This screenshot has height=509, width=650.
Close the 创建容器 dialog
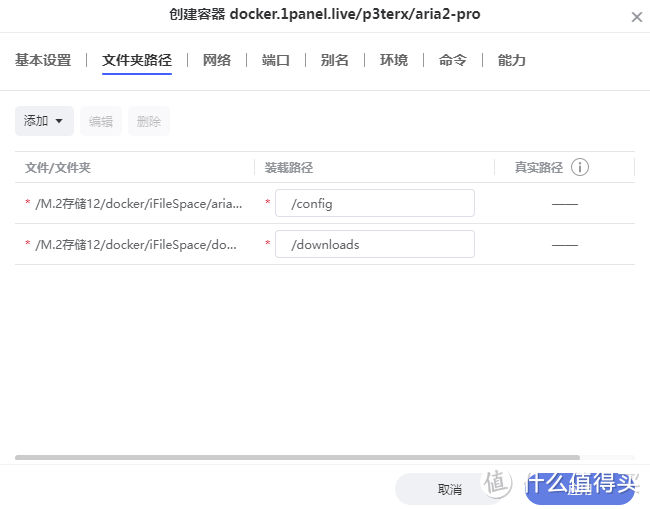pyautogui.click(x=636, y=17)
